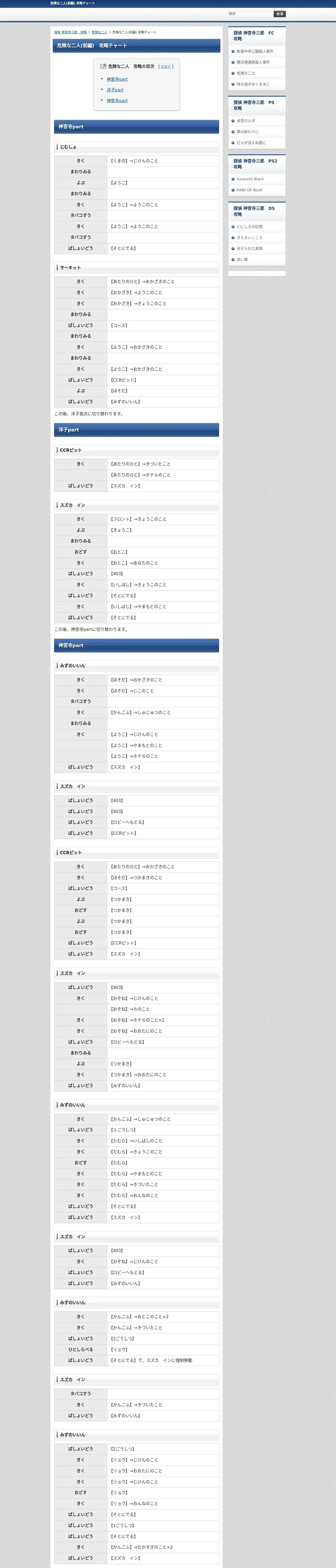Open the first 神宮寺part link in the contents list
This screenshot has height=1568, width=336.
click(x=117, y=79)
